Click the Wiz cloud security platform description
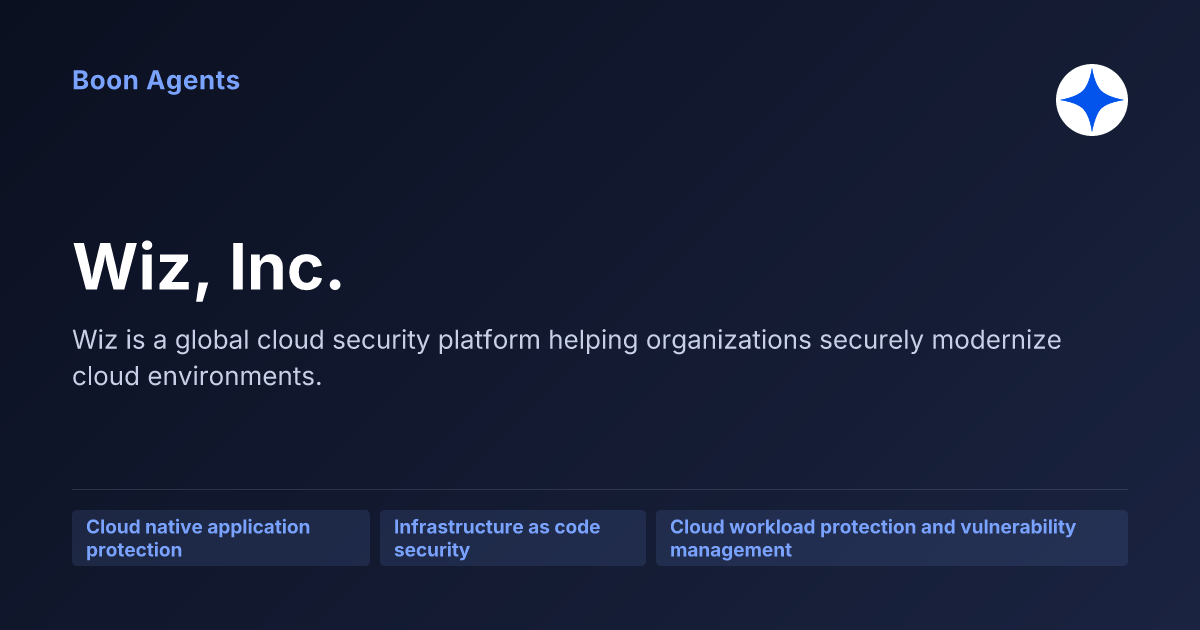This screenshot has width=1200, height=630. [567, 359]
